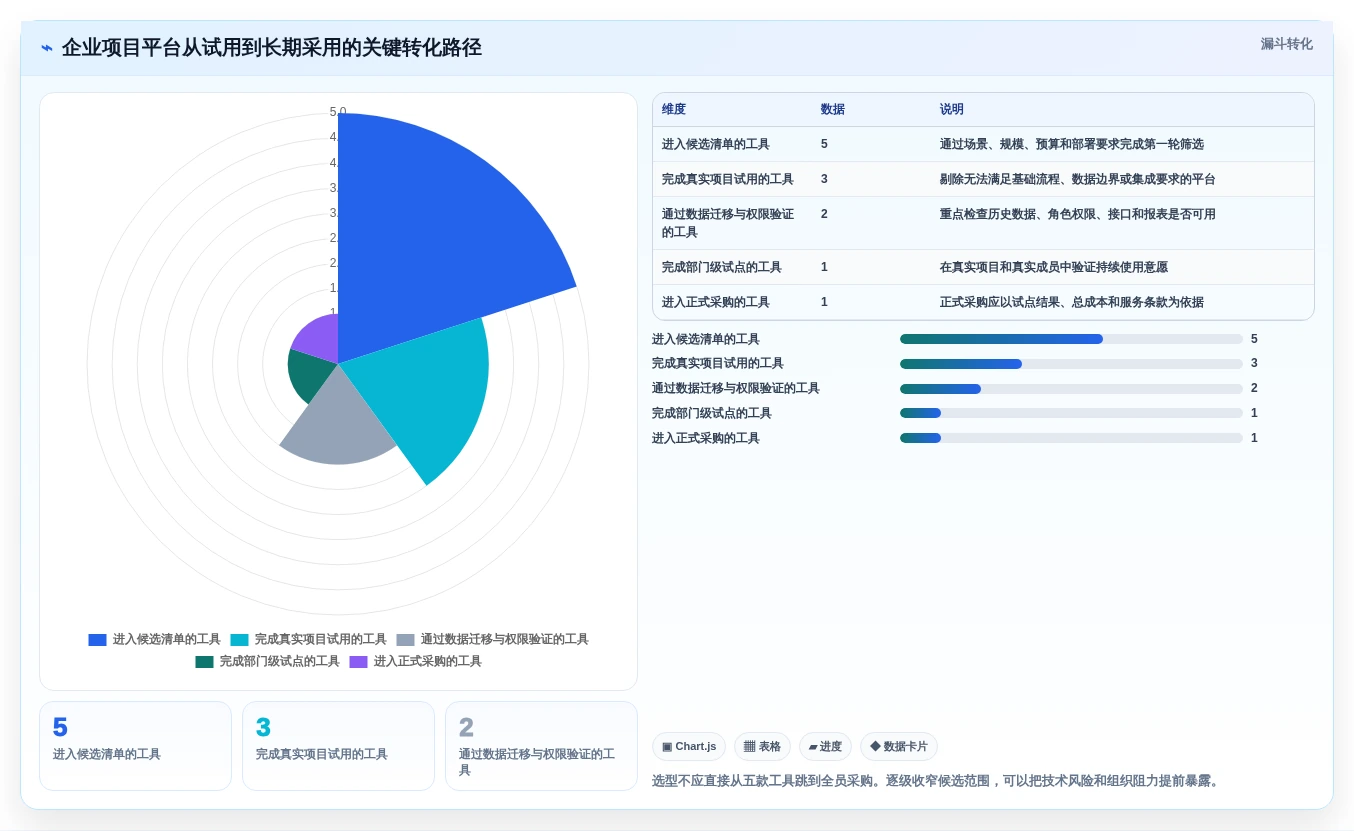1354x831 pixels.
Task: Click the dark teal polar chart segment
Action: coord(310,373)
